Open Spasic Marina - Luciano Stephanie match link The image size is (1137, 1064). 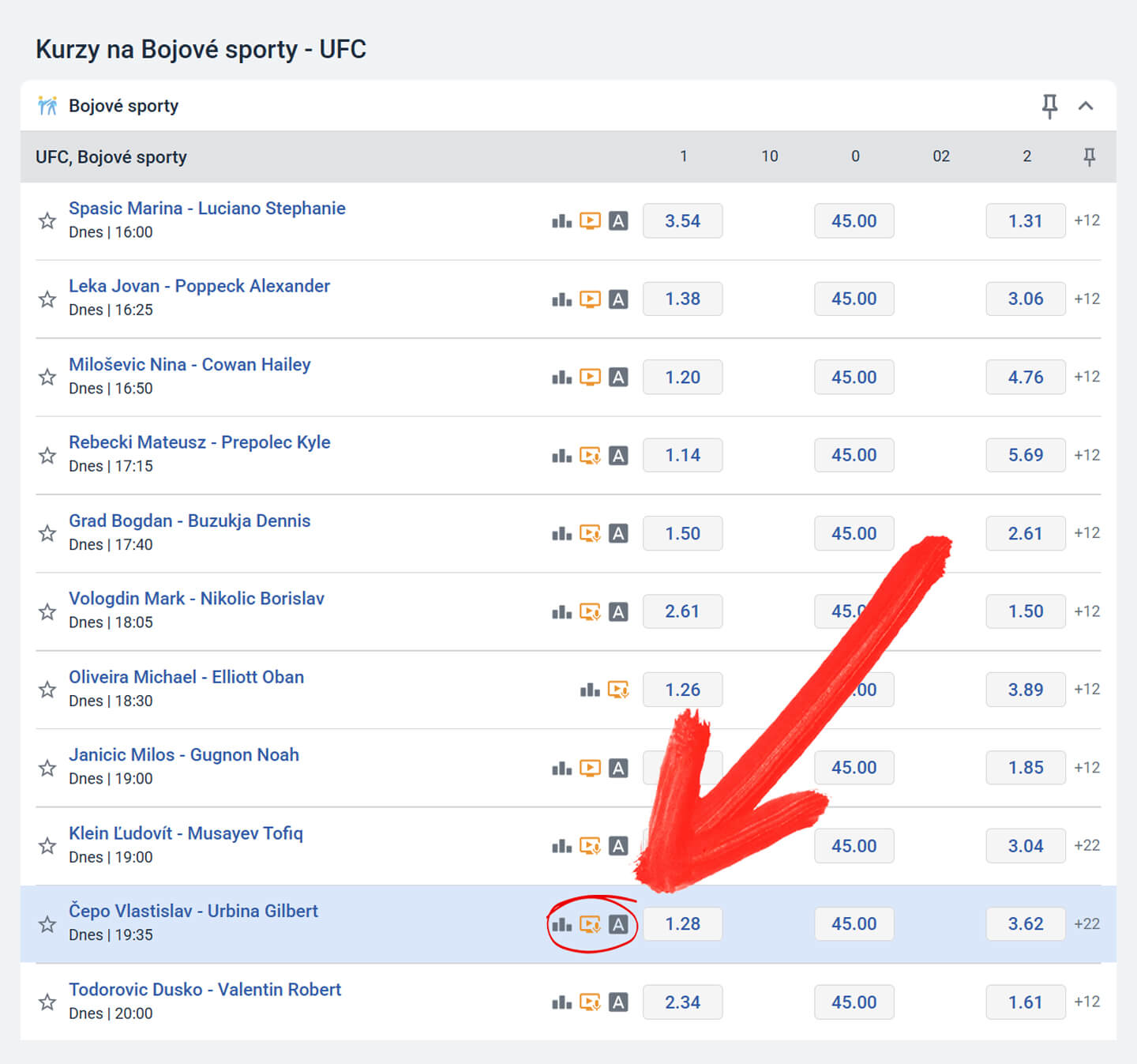click(x=207, y=209)
